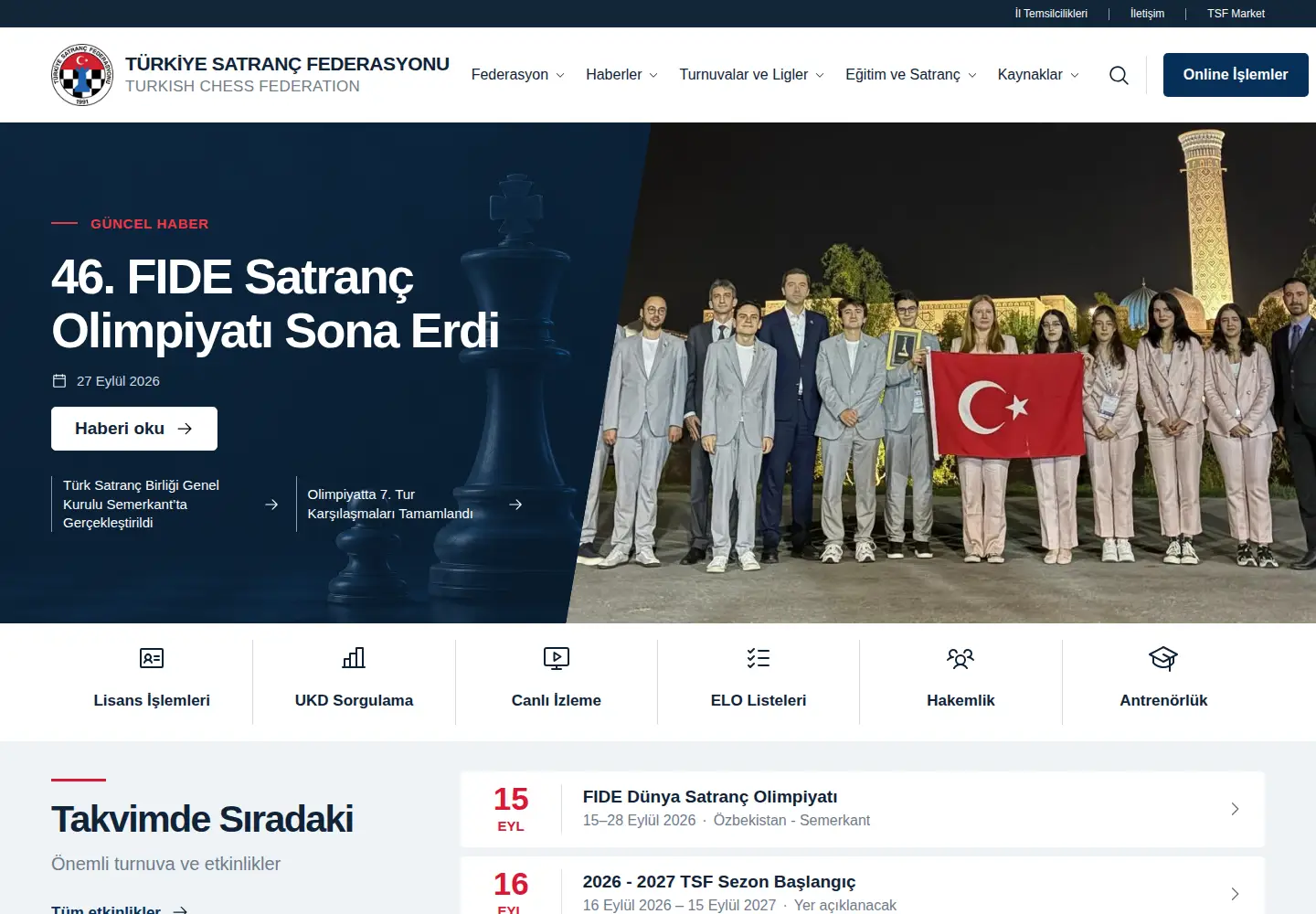1316x914 pixels.
Task: Open the search magnifier icon
Action: [1119, 75]
